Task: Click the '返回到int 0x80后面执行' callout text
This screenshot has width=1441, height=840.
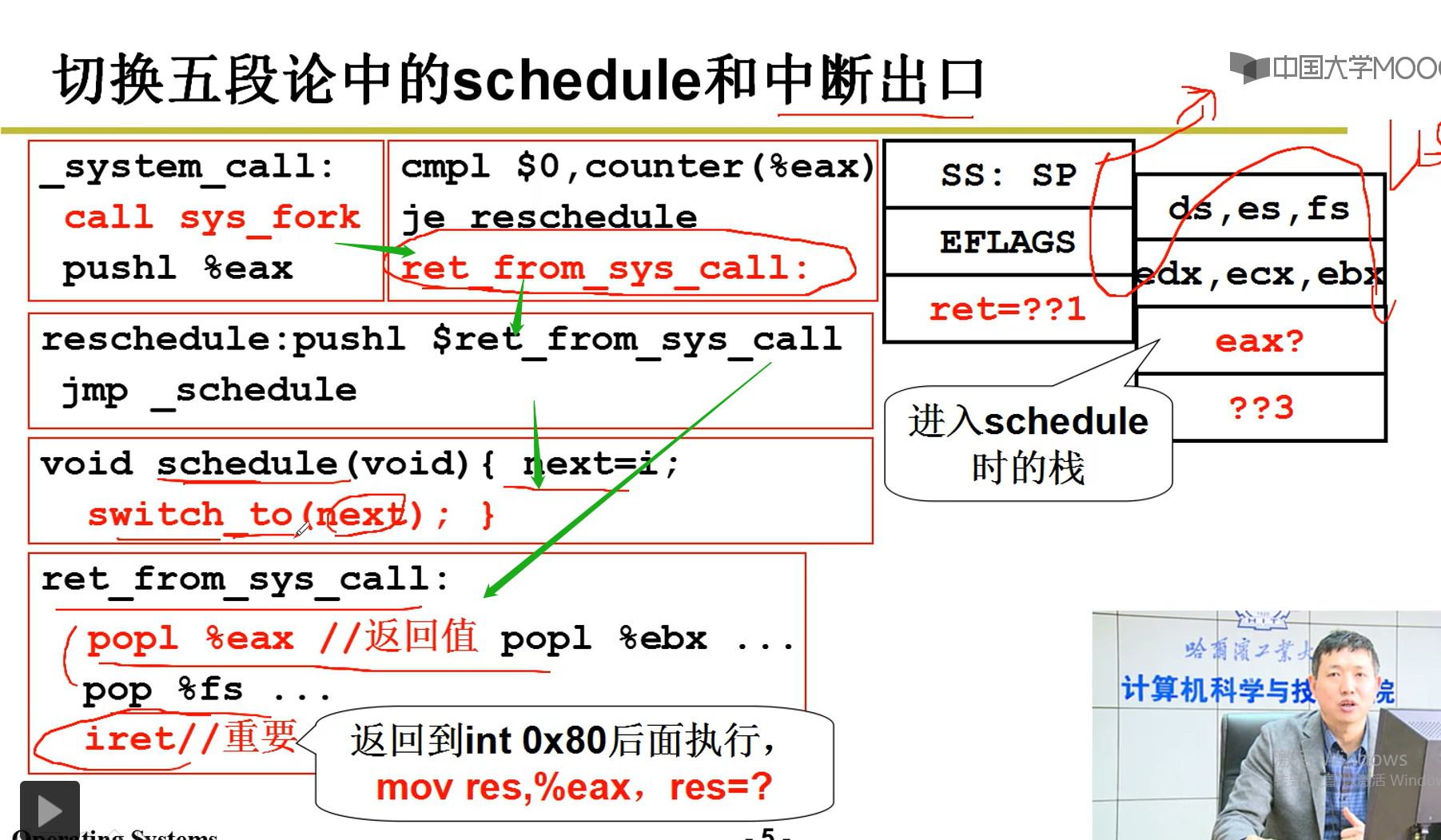Action: (x=562, y=741)
